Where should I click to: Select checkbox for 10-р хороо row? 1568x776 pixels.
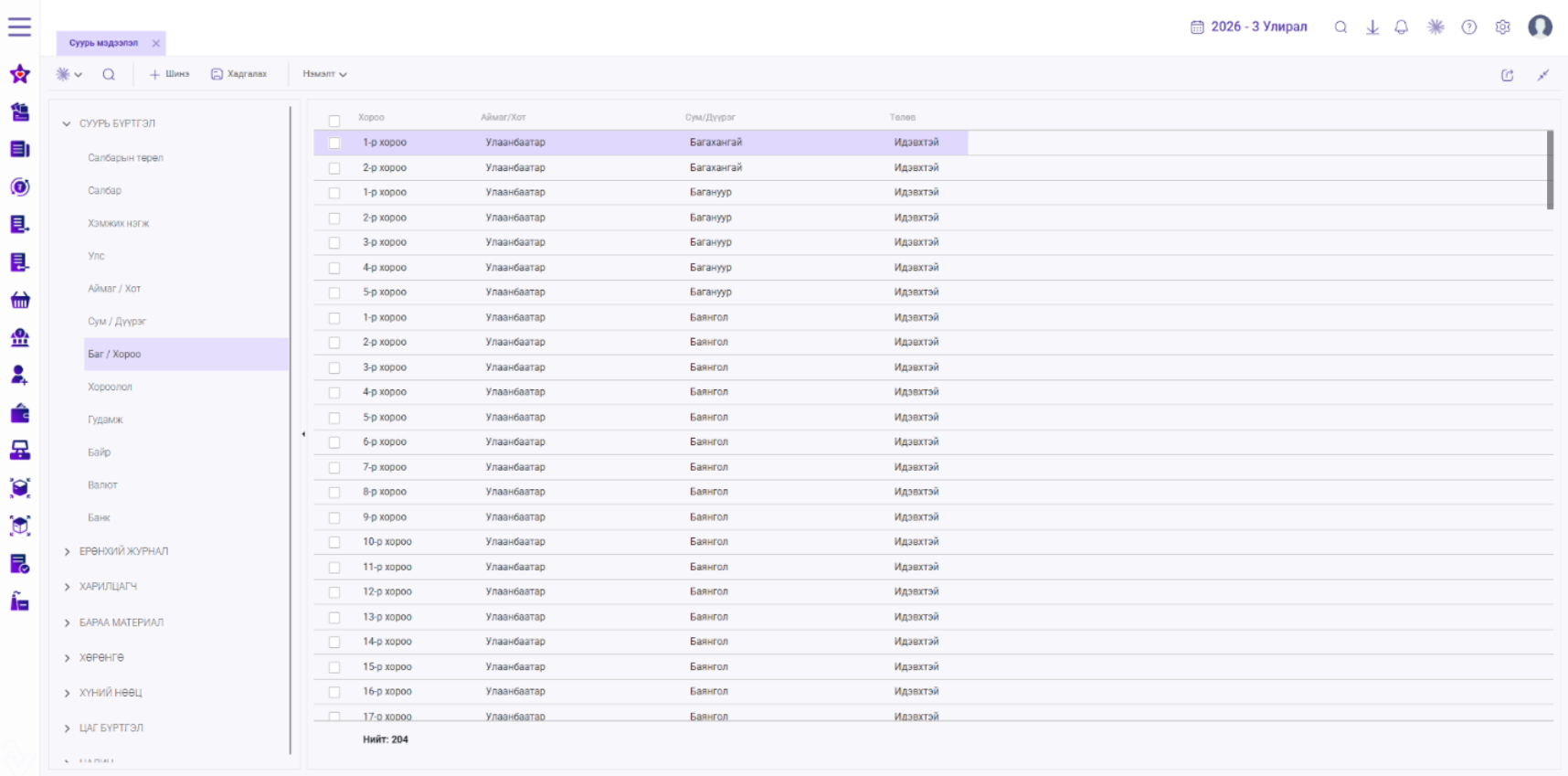tap(334, 542)
